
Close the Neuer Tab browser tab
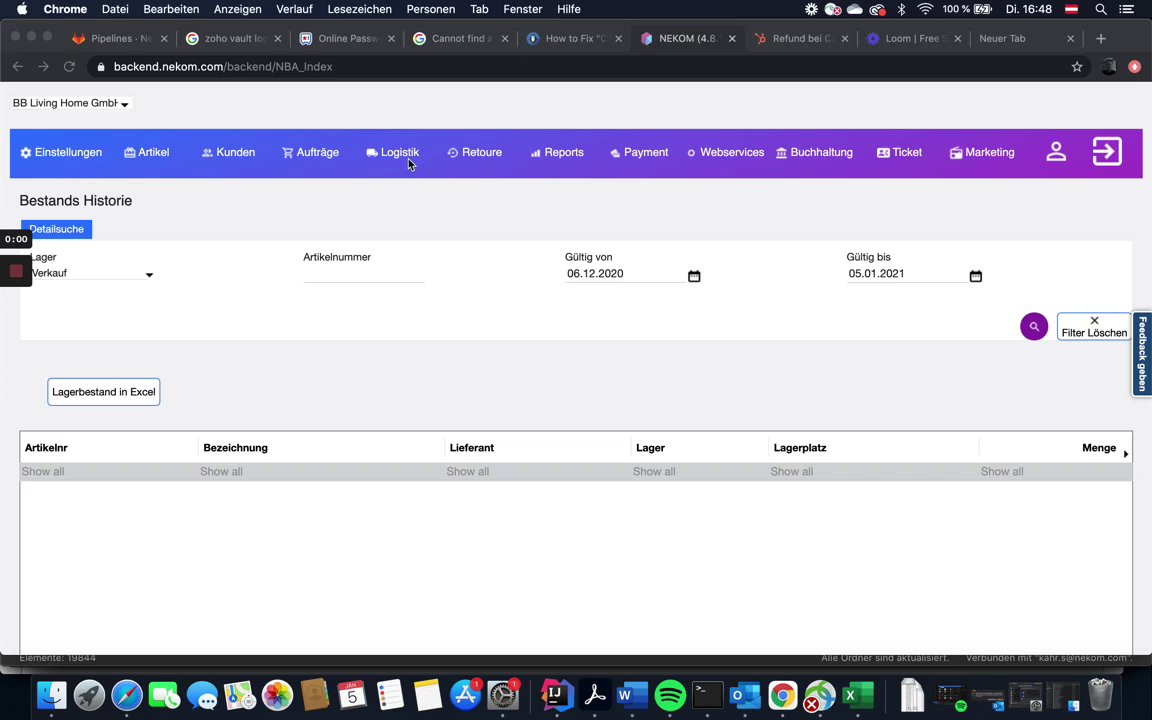pos(1070,39)
